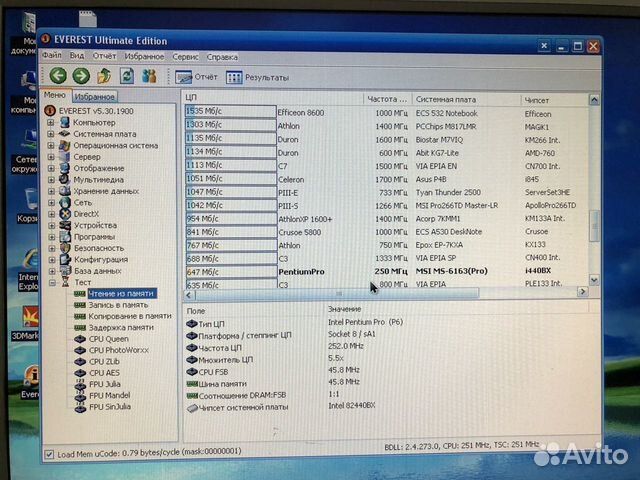Click the FPU SinJulia icon
Viewport: 640px width, 480px height.
pos(80,407)
